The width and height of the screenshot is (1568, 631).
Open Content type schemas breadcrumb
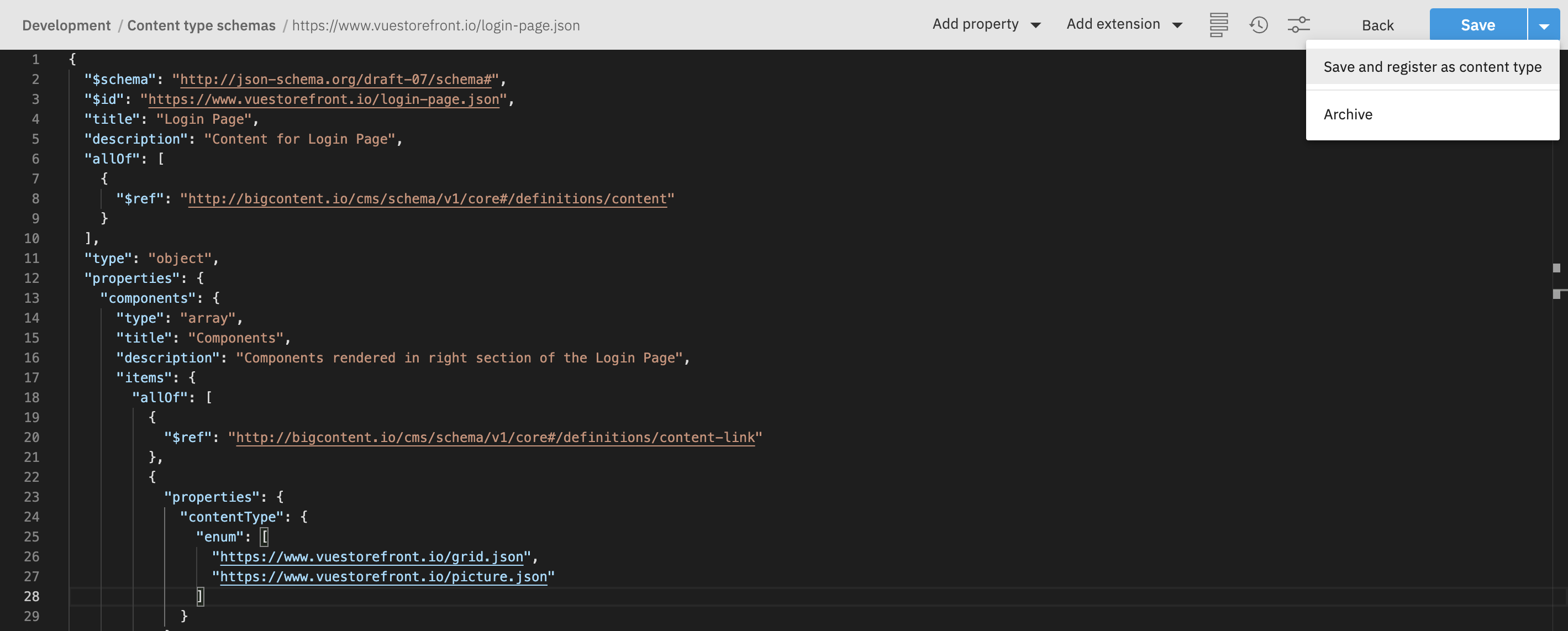(201, 25)
